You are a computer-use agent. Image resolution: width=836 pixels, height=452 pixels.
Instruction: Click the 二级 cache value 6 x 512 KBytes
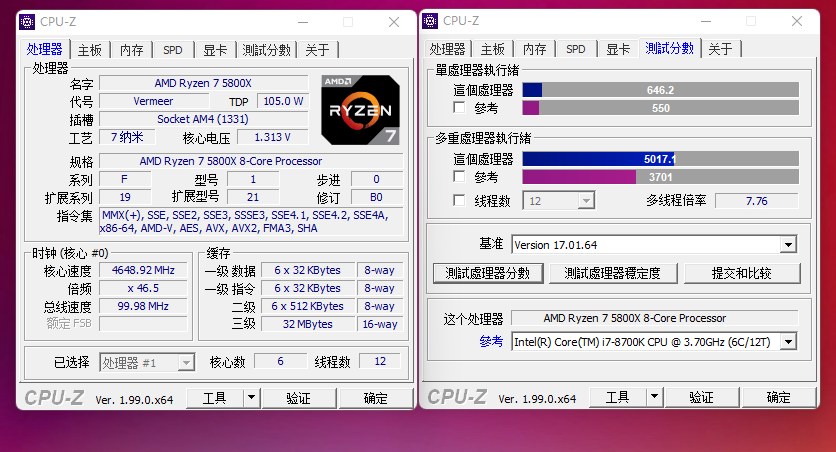(x=308, y=306)
